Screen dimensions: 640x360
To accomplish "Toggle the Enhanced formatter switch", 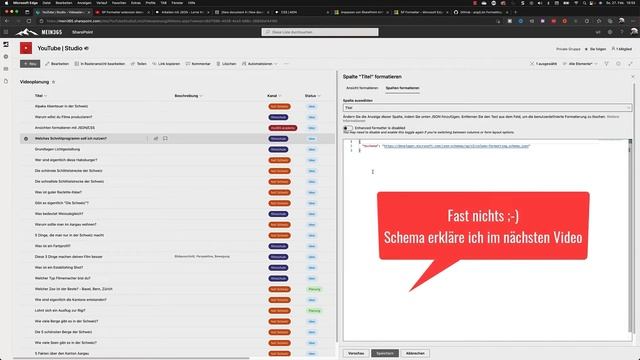I will (x=348, y=128).
